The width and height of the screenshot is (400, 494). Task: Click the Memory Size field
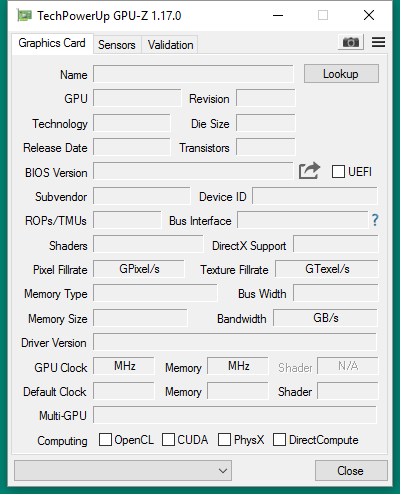pos(140,318)
